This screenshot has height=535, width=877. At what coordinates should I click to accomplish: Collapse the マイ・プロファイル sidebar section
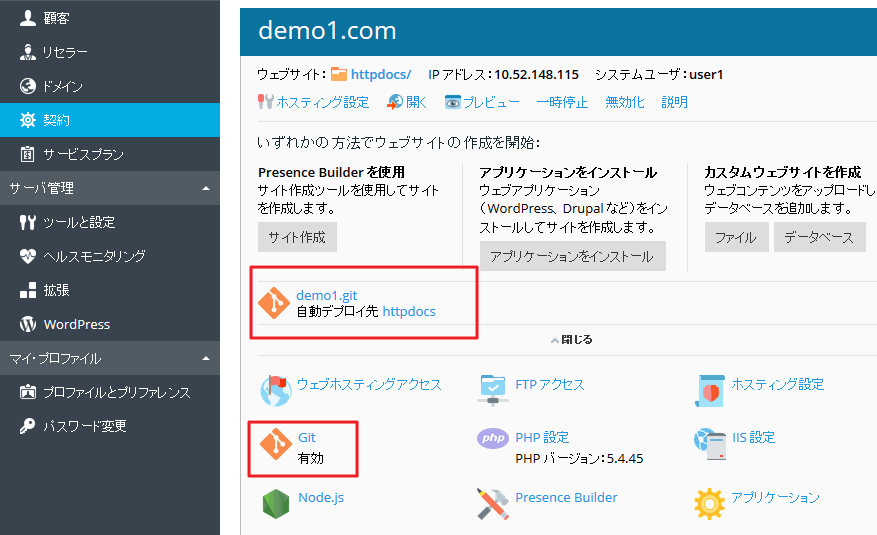pyautogui.click(x=205, y=358)
